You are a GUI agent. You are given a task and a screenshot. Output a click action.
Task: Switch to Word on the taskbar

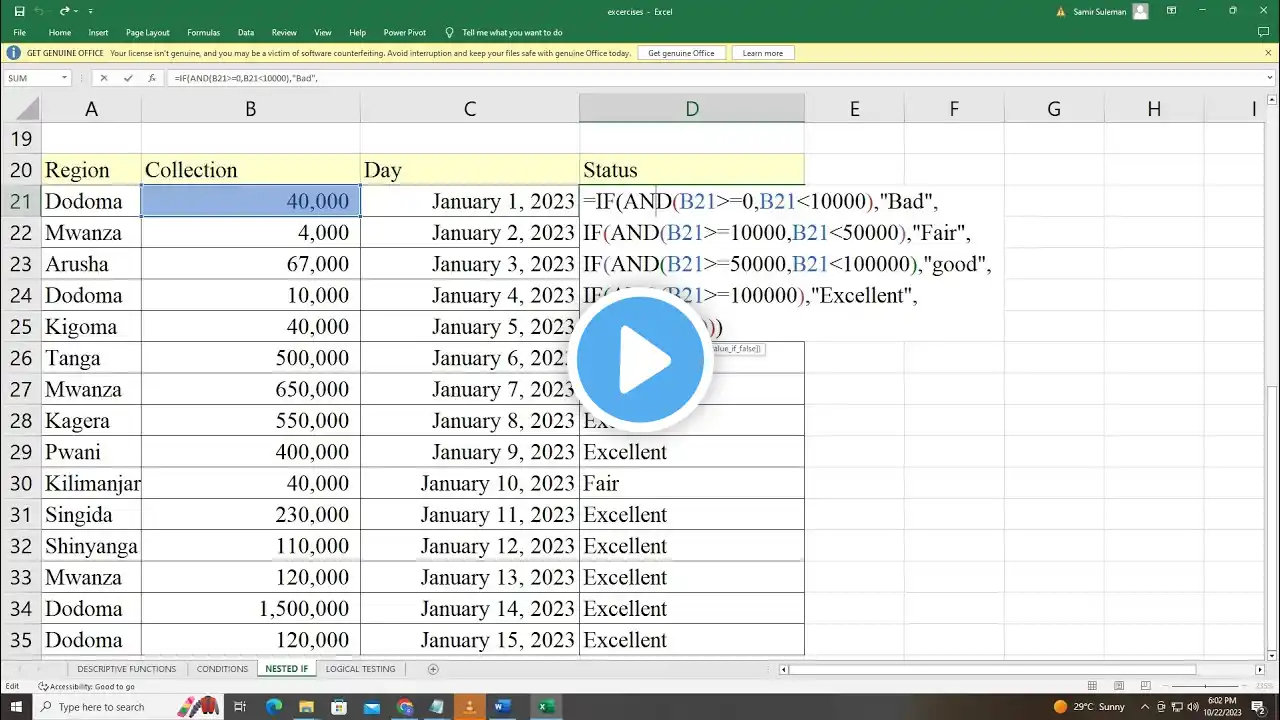point(502,707)
